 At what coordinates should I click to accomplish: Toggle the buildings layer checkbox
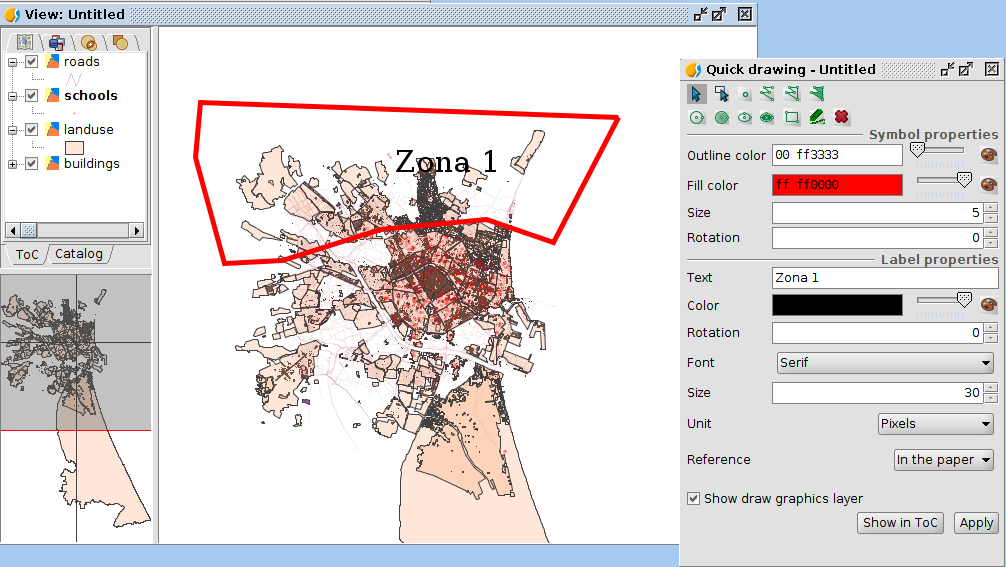pos(31,164)
